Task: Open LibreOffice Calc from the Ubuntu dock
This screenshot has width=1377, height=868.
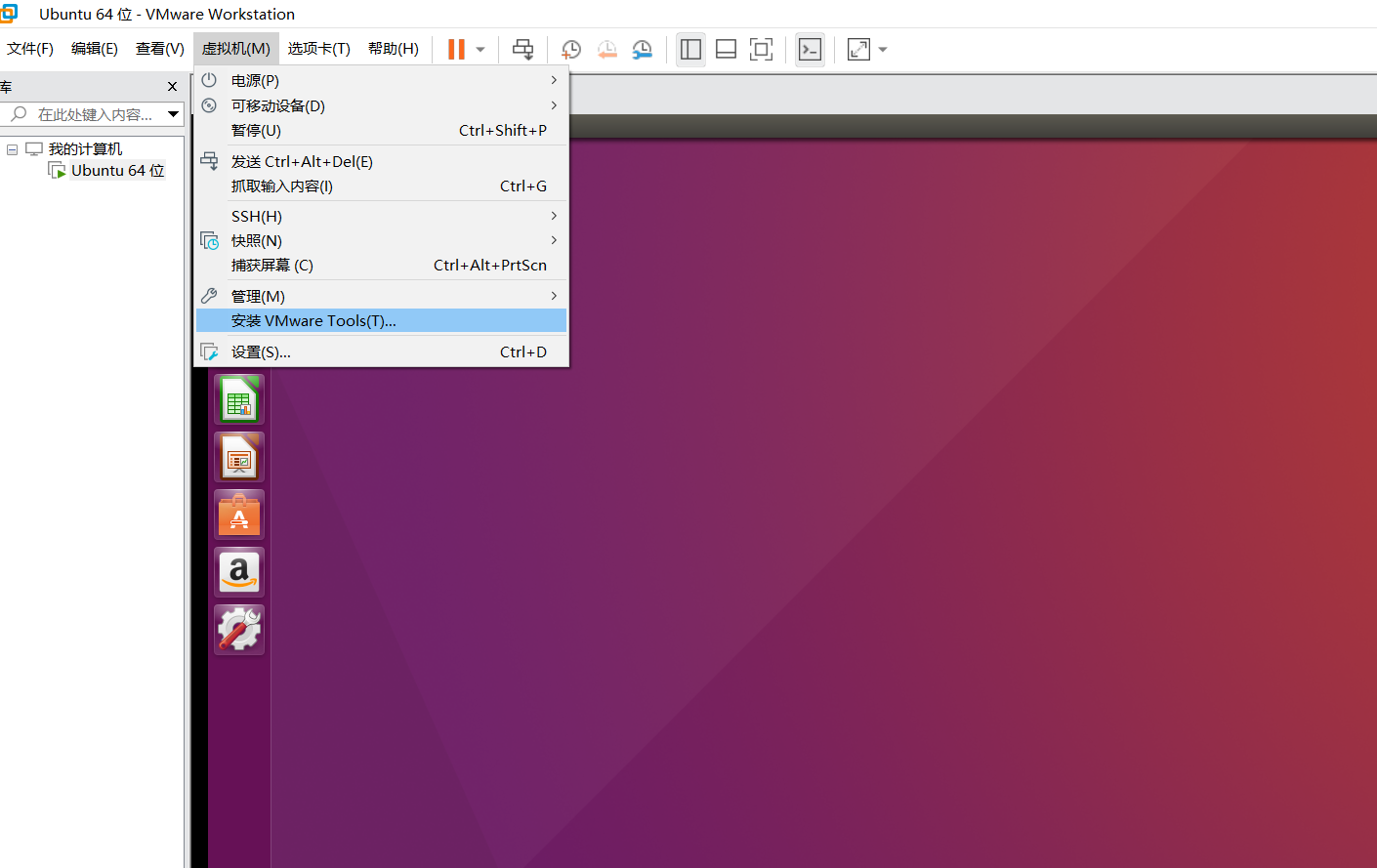Action: 238,399
